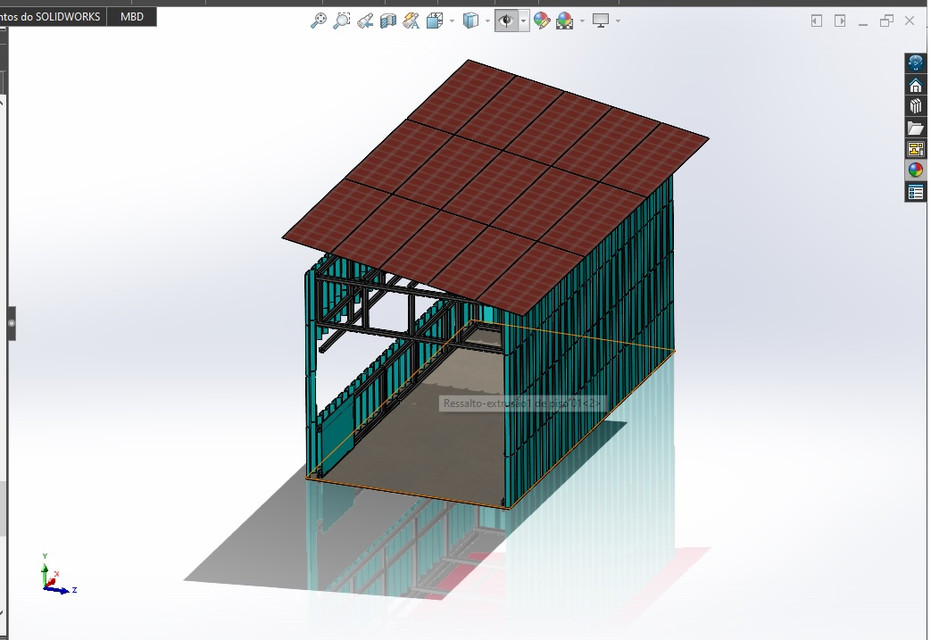Toggle the Hide/Show Items eye icon

506,19
